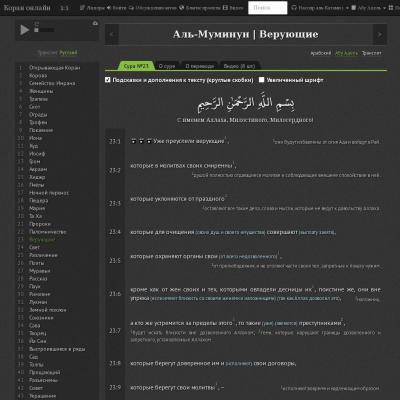Open surah Свет in the sidebar list
Viewport: 400px width, 400px height.
pos(34,247)
